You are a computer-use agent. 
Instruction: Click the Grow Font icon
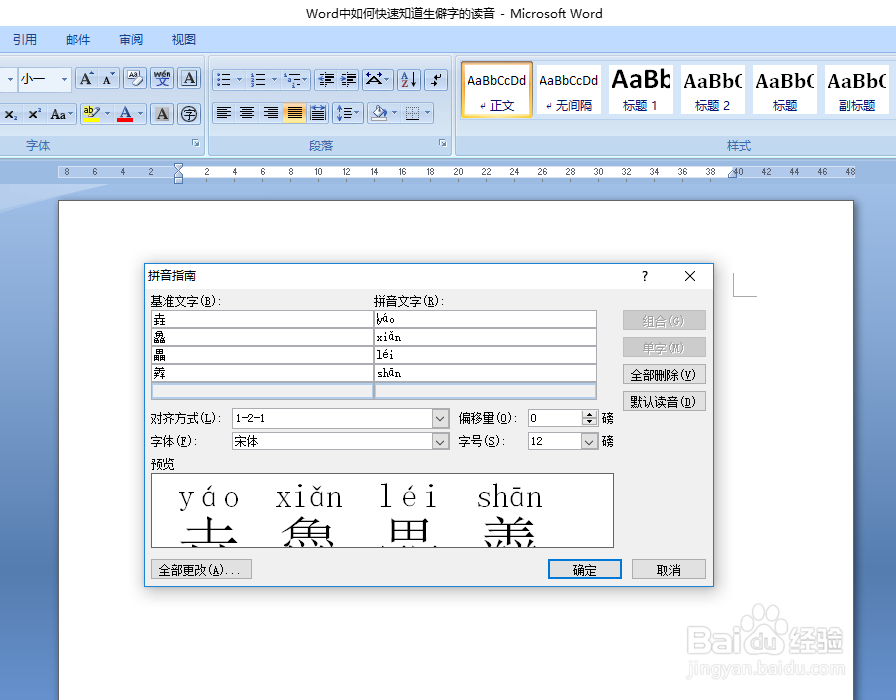click(86, 79)
